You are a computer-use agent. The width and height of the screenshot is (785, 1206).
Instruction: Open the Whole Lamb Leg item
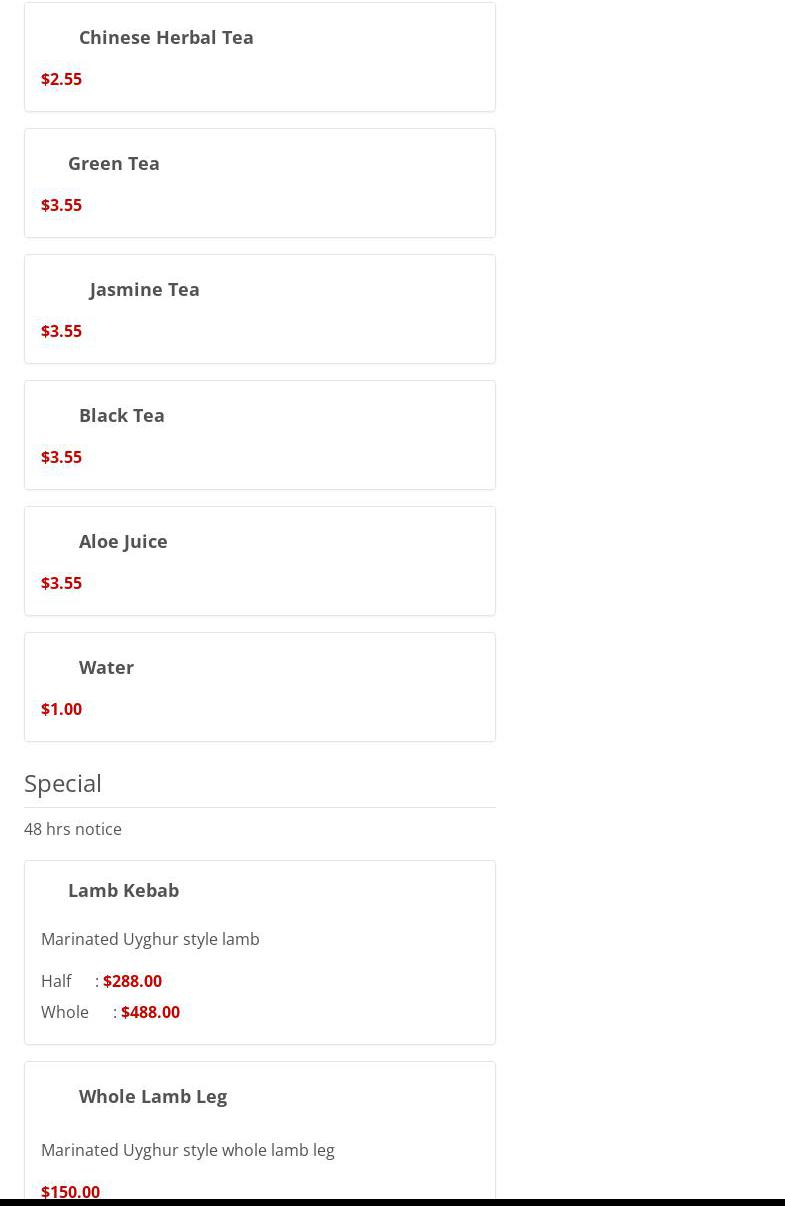(x=152, y=1096)
